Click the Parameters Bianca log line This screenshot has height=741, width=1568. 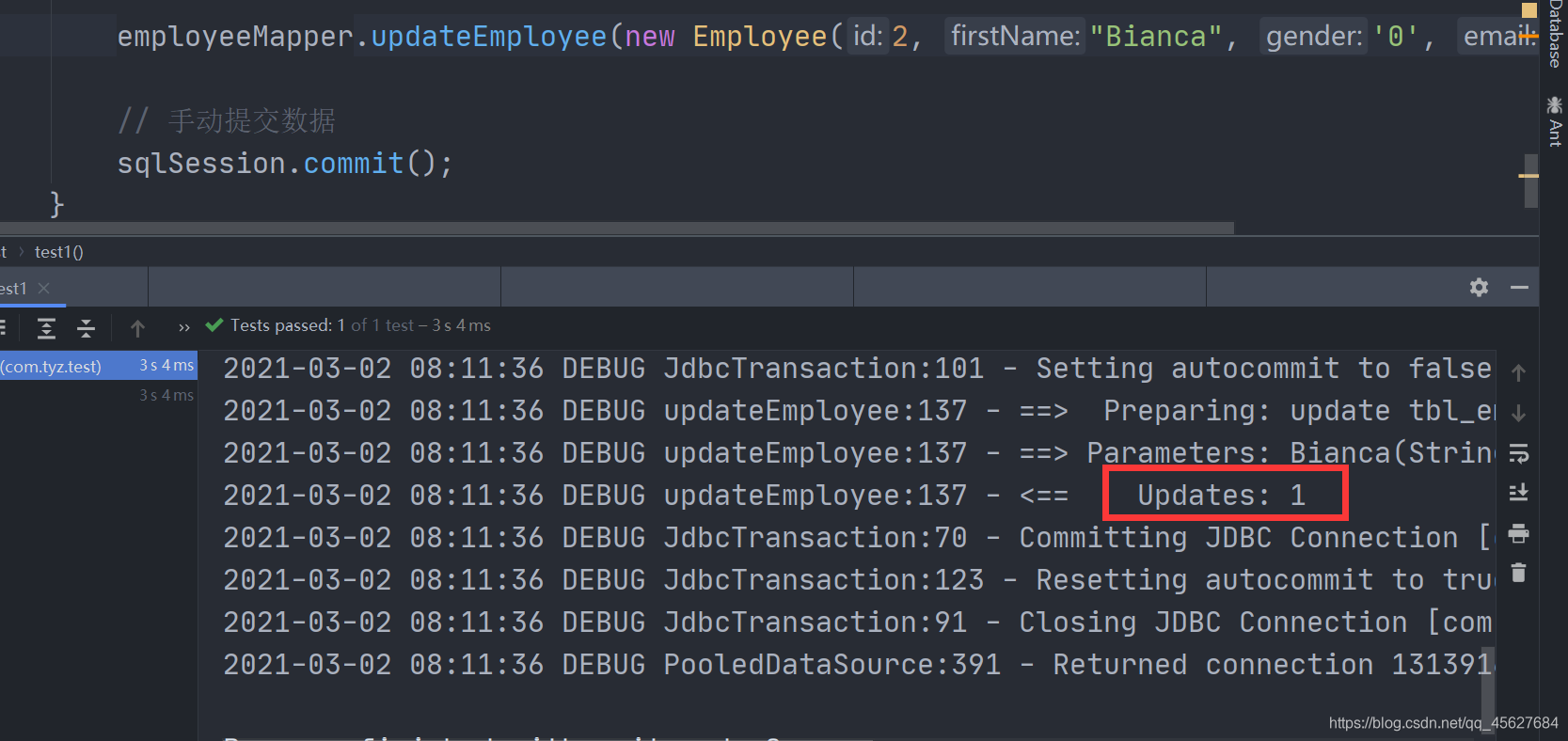[x=859, y=453]
